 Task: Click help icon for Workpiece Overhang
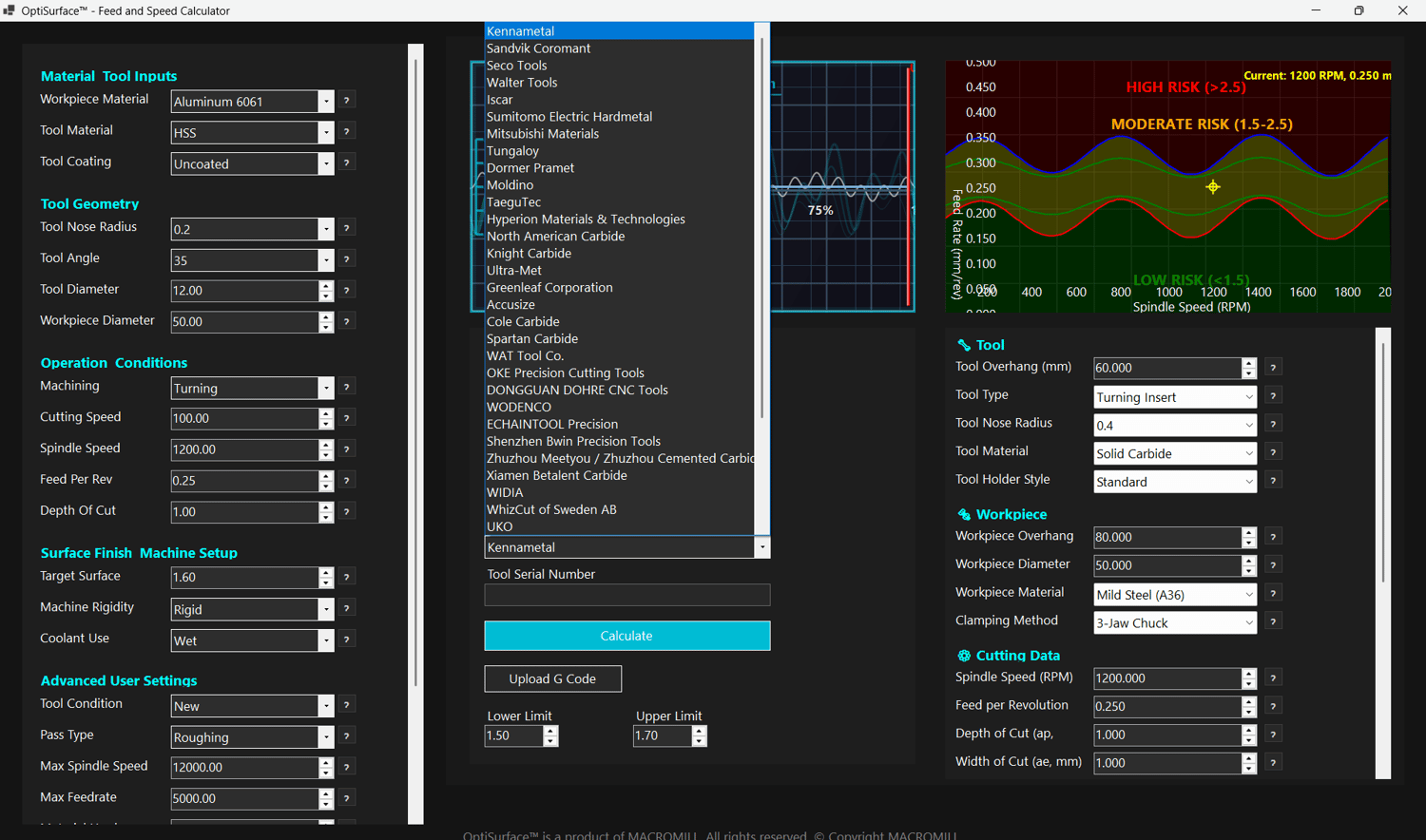coord(1273,537)
